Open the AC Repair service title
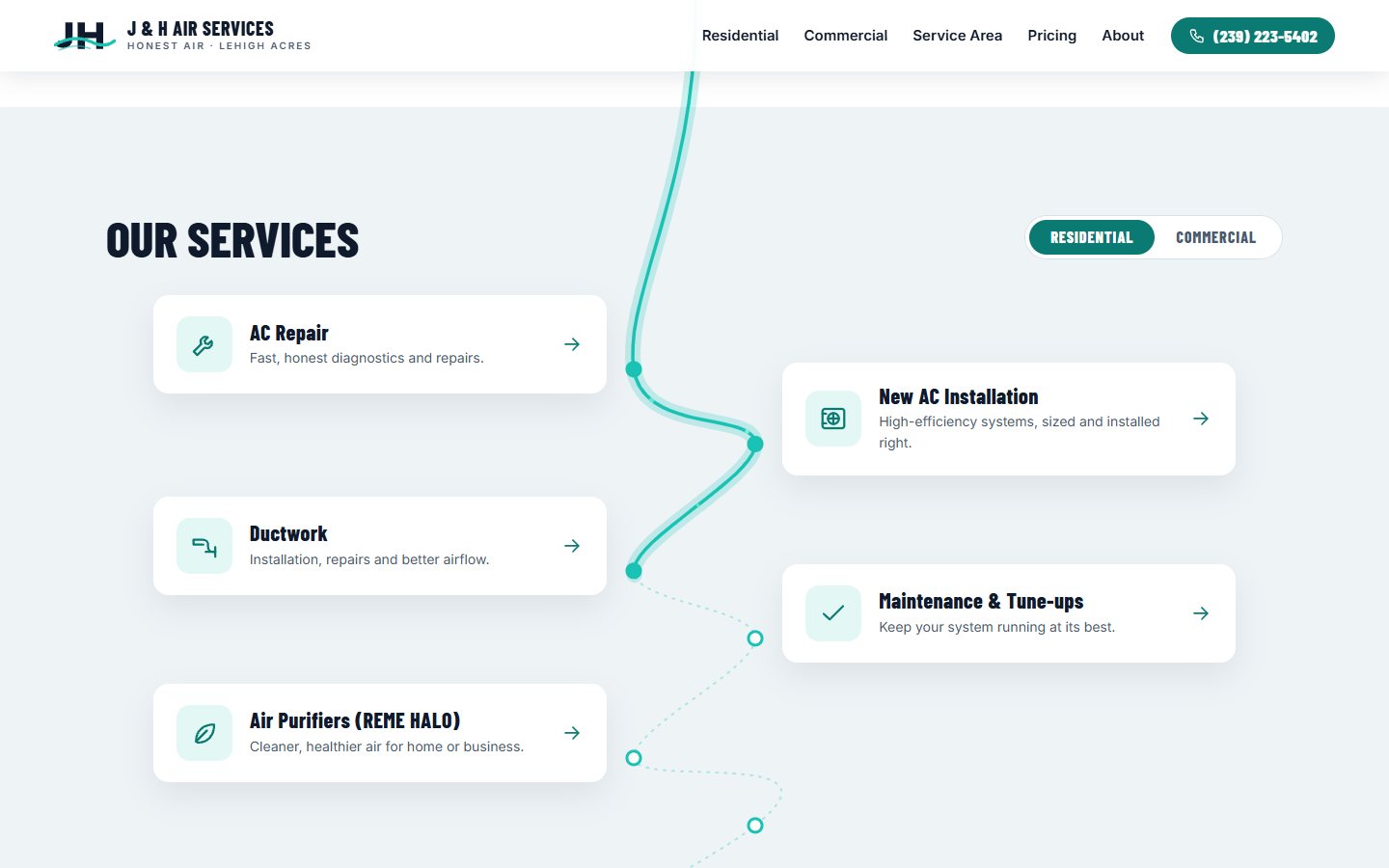 288,333
